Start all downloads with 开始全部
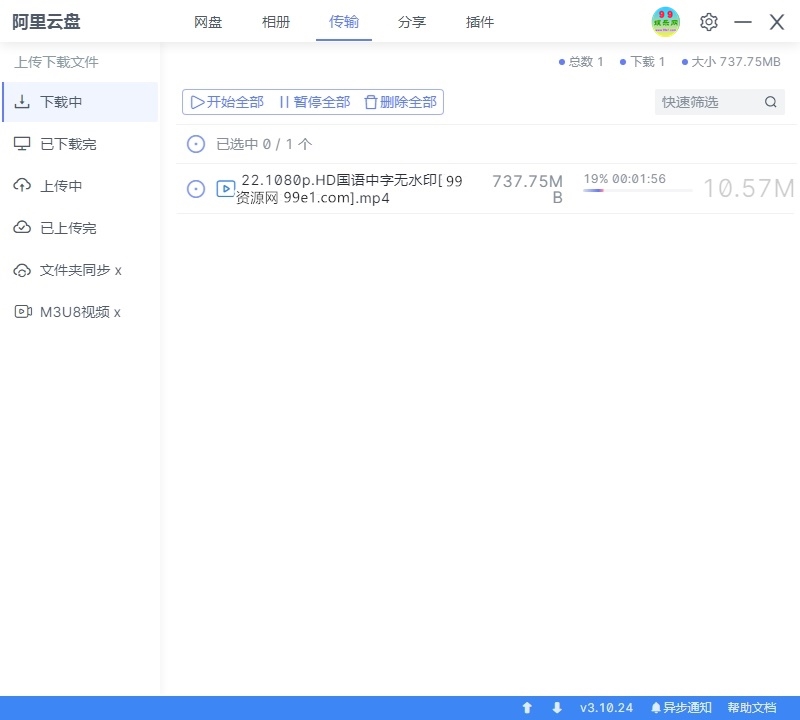Image resolution: width=800 pixels, height=720 pixels. pyautogui.click(x=227, y=102)
